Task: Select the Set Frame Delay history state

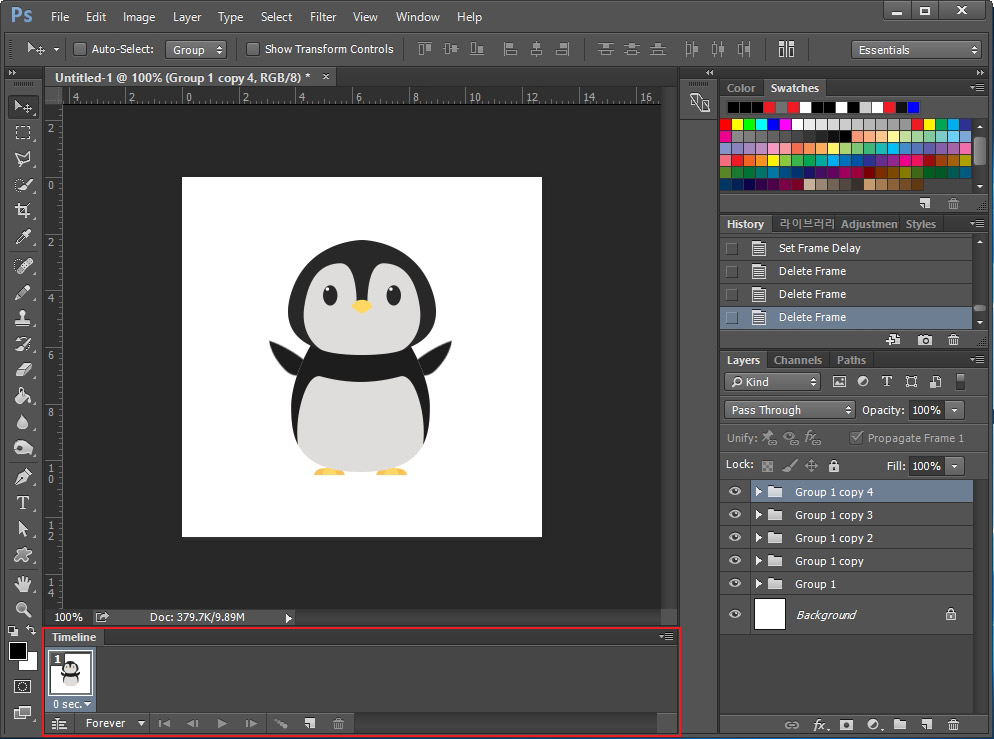Action: click(x=819, y=248)
